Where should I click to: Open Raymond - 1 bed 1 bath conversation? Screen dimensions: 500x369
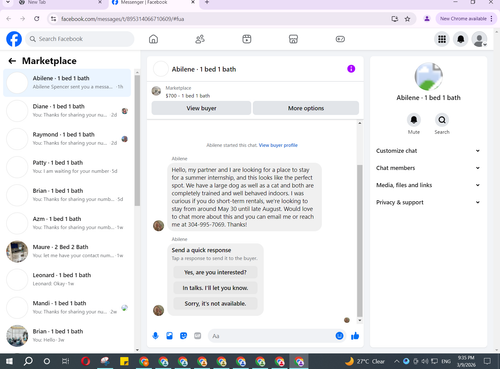point(67,138)
